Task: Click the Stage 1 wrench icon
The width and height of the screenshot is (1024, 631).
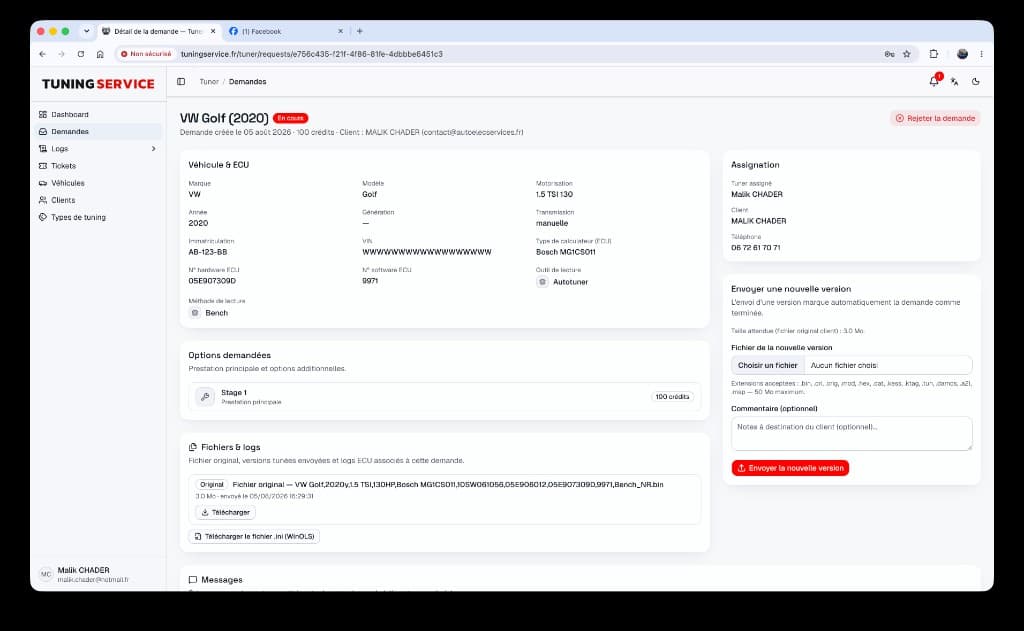Action: 205,396
